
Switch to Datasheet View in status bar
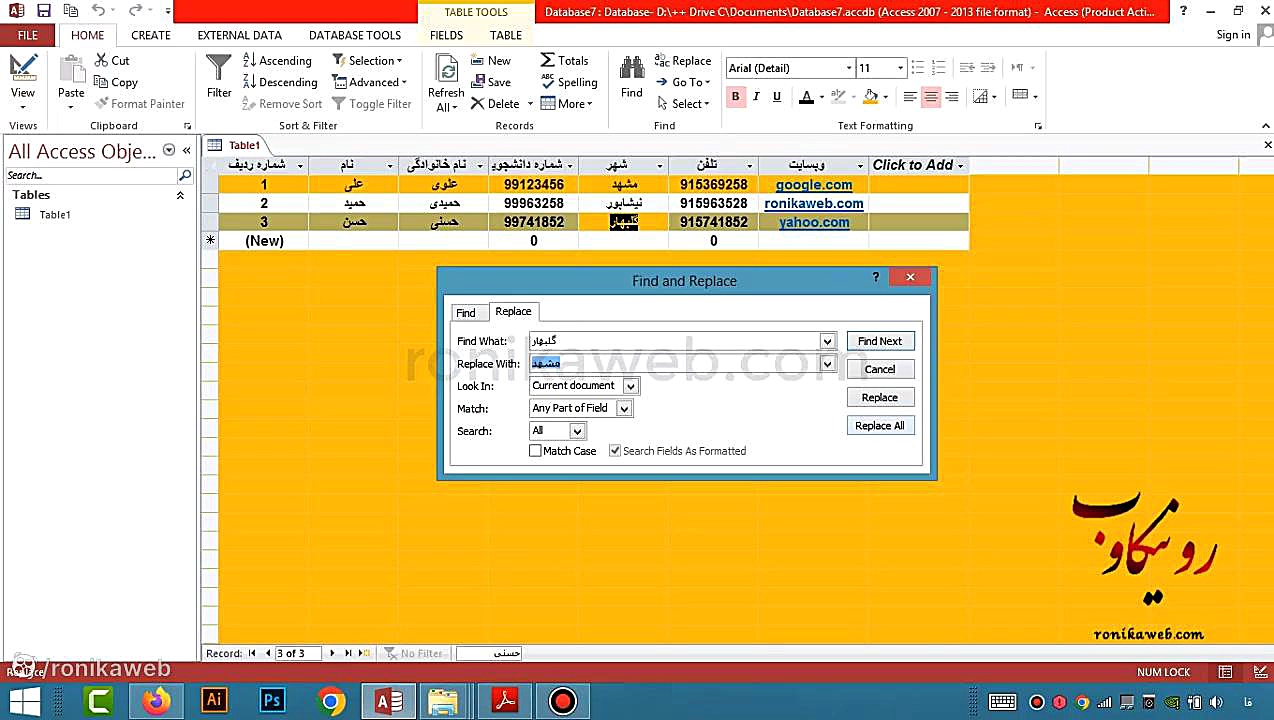click(1225, 672)
